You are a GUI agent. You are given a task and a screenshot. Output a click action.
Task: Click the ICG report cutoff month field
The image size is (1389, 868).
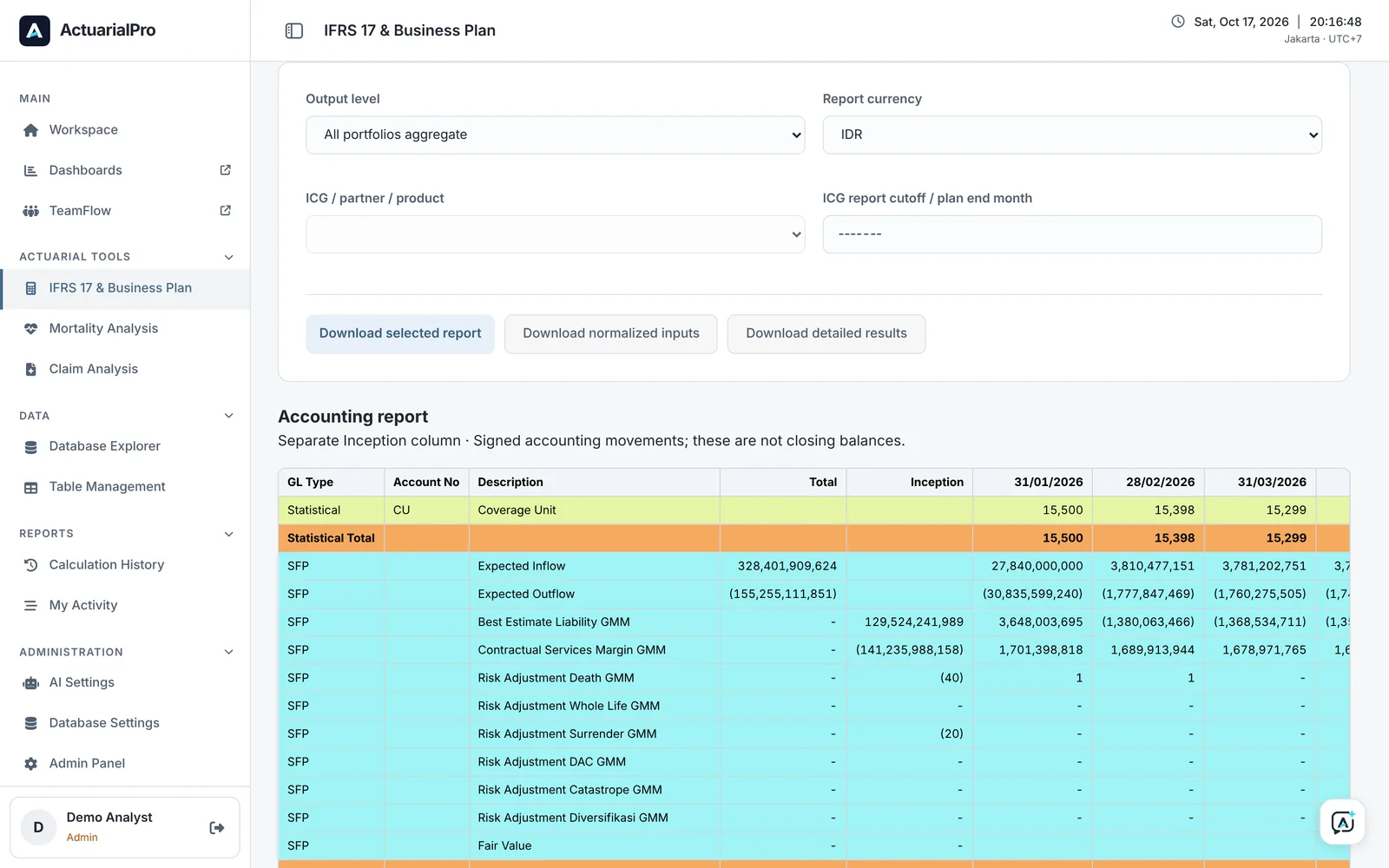pos(1072,234)
